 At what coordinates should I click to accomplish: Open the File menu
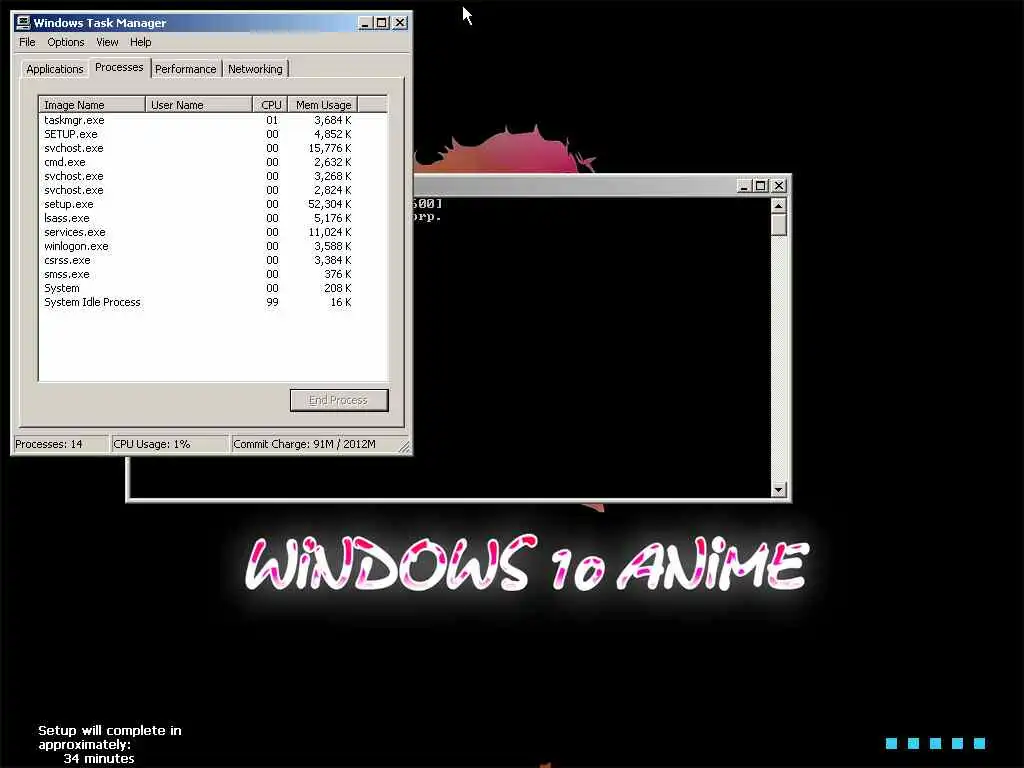click(x=27, y=42)
